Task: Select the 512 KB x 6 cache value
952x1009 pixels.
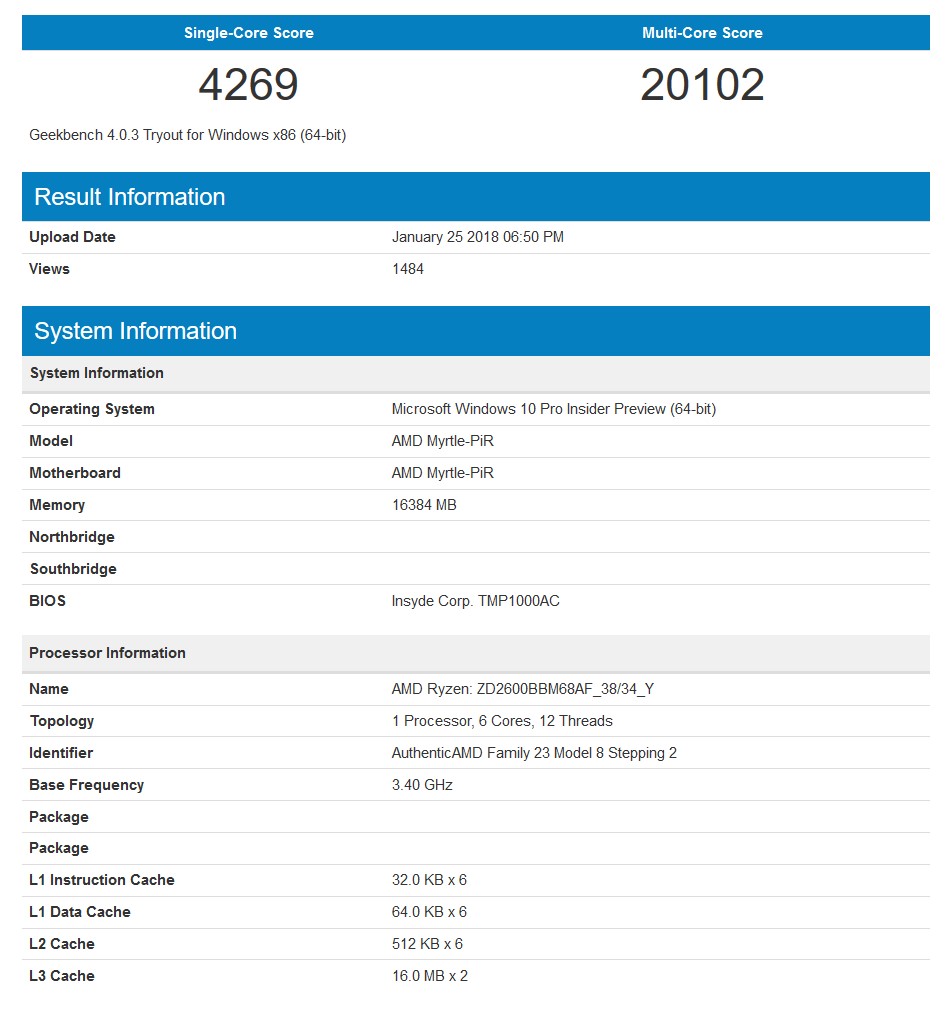Action: (x=427, y=944)
